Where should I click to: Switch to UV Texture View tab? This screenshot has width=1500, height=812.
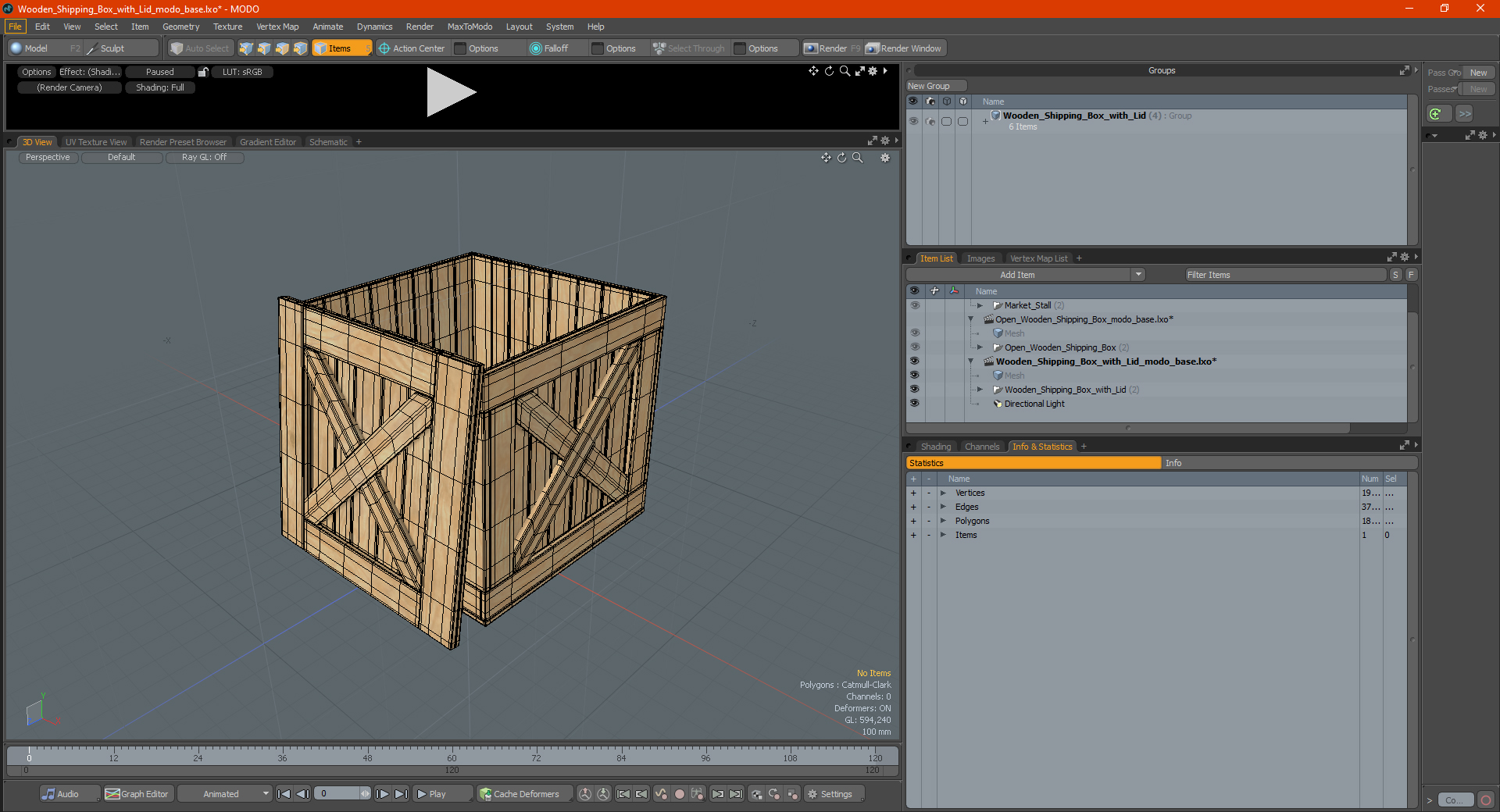(x=96, y=142)
